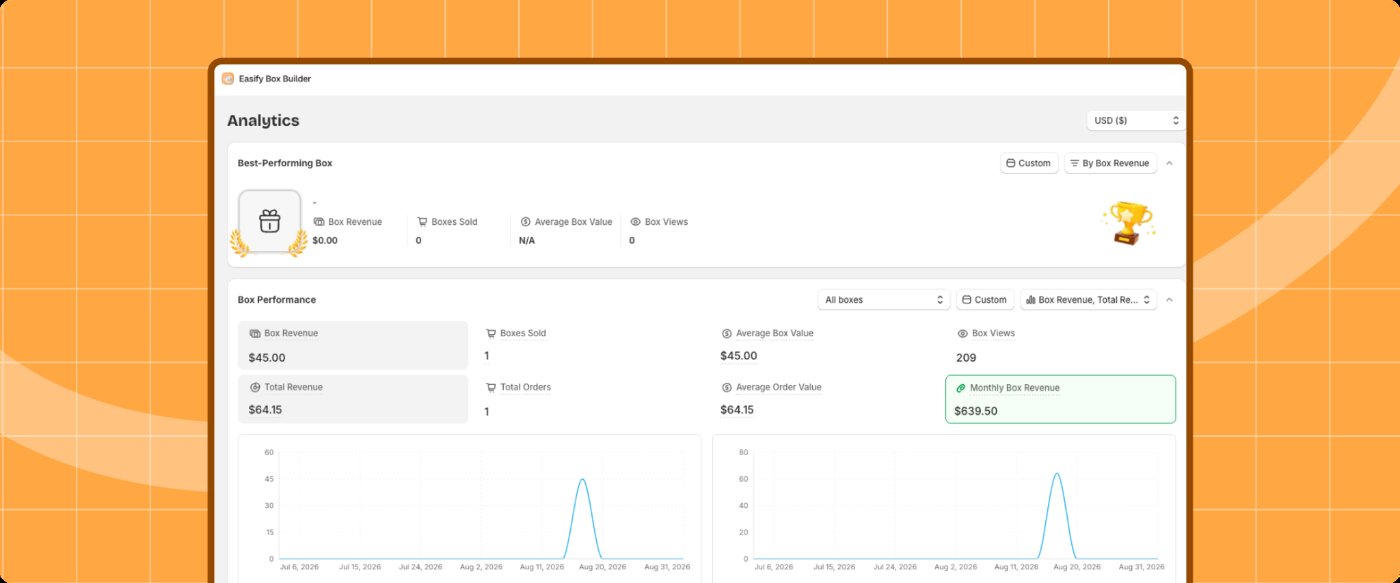
Task: Click the Total Orders cart icon
Action: click(491, 387)
